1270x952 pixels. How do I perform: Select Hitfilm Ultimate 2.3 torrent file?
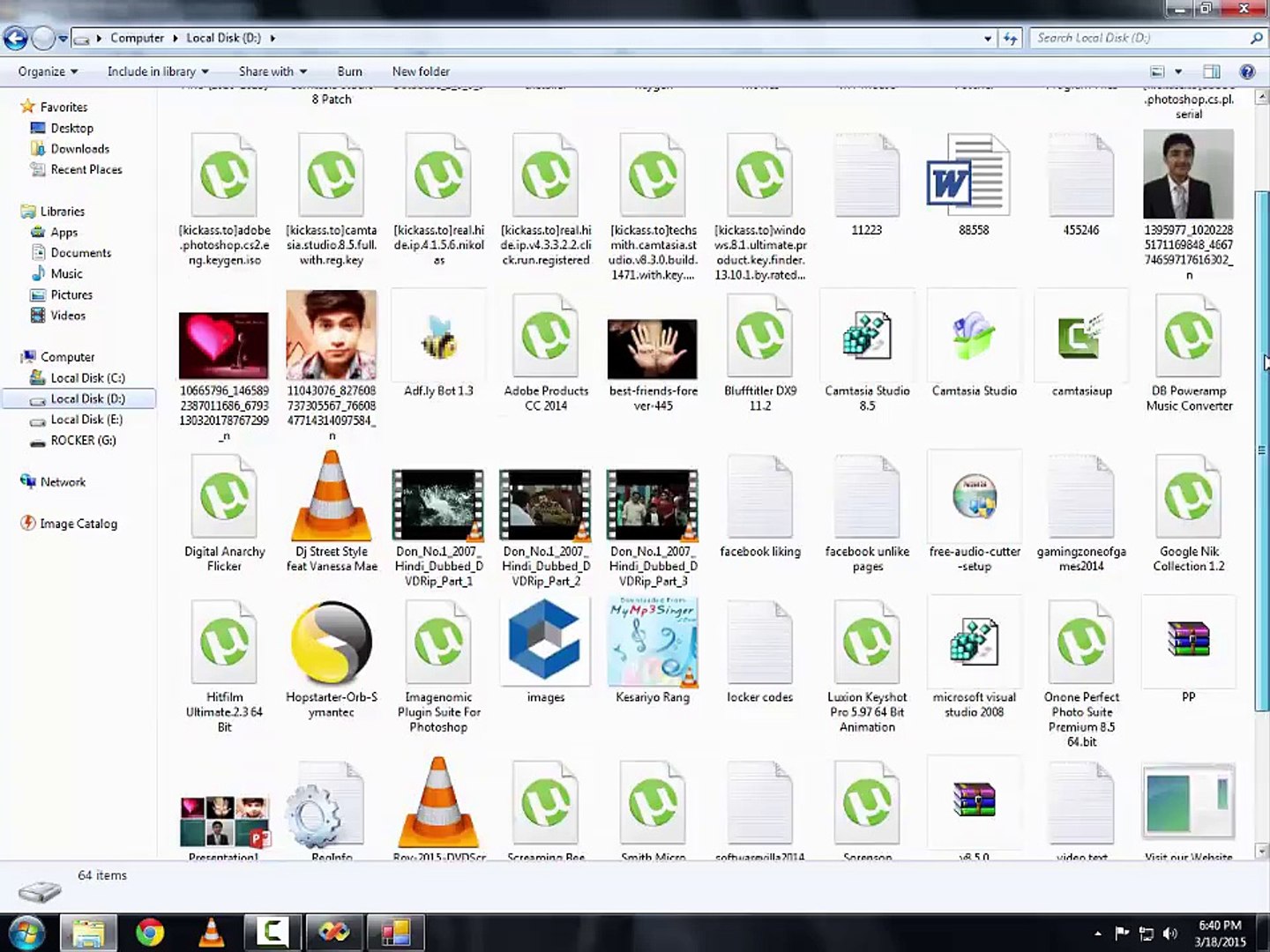pyautogui.click(x=224, y=642)
